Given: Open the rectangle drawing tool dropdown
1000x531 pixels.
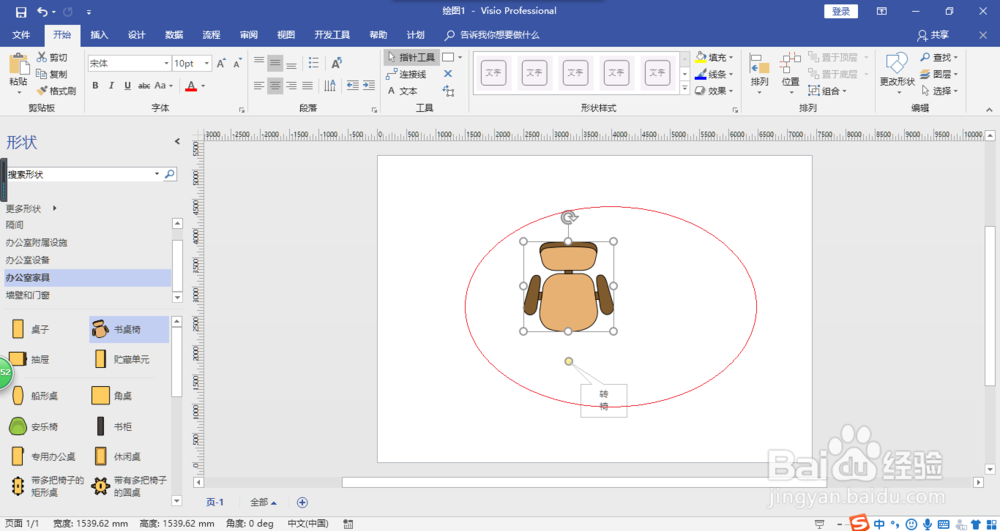Looking at the screenshot, I should [460, 57].
